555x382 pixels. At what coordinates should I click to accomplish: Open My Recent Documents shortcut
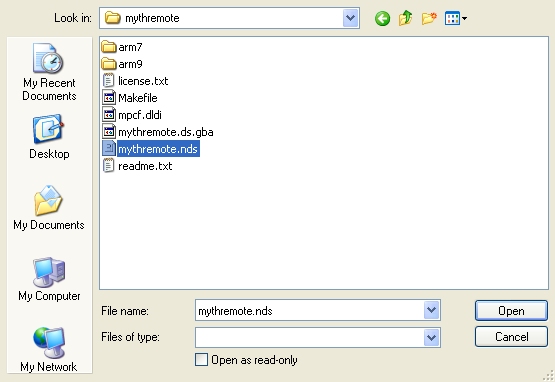(49, 72)
